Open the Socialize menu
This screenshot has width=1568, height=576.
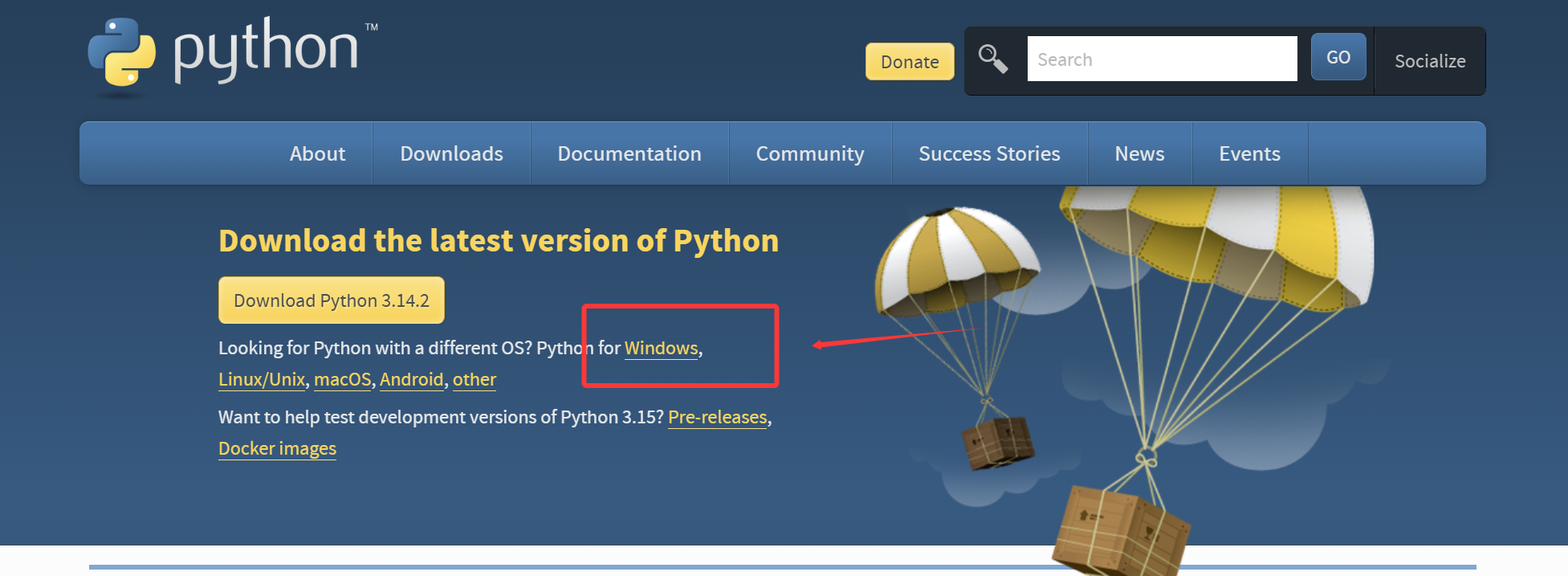tap(1430, 61)
